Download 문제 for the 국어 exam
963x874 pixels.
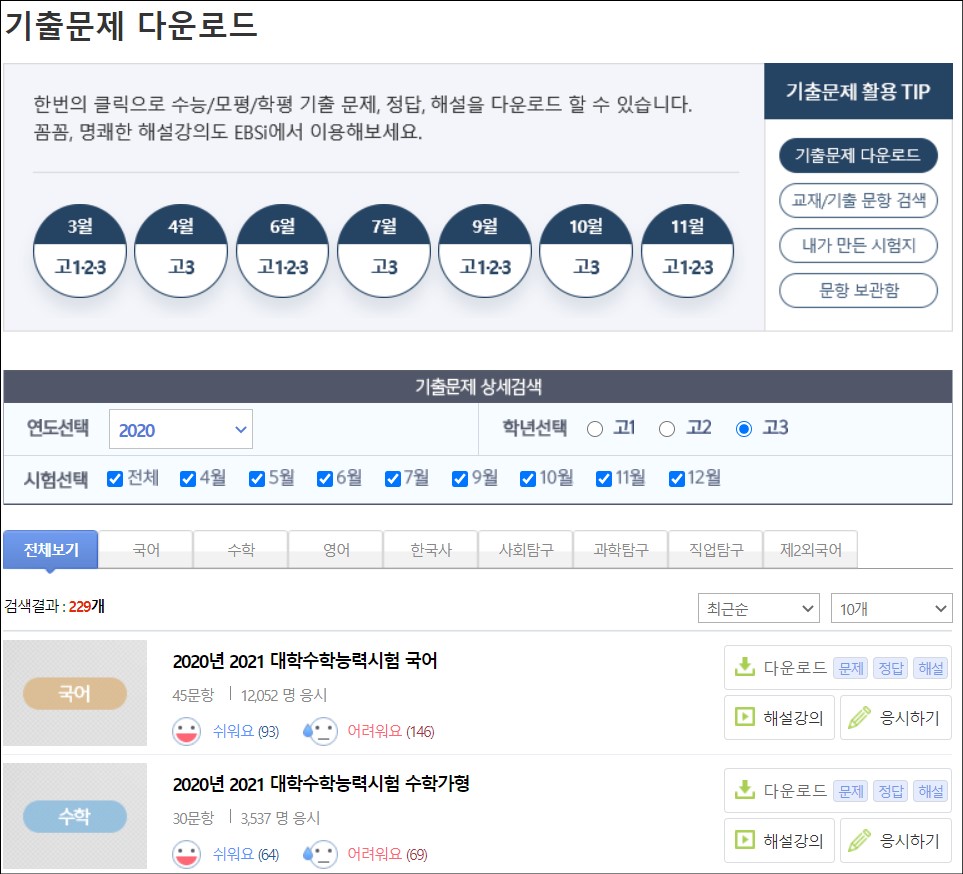click(851, 668)
